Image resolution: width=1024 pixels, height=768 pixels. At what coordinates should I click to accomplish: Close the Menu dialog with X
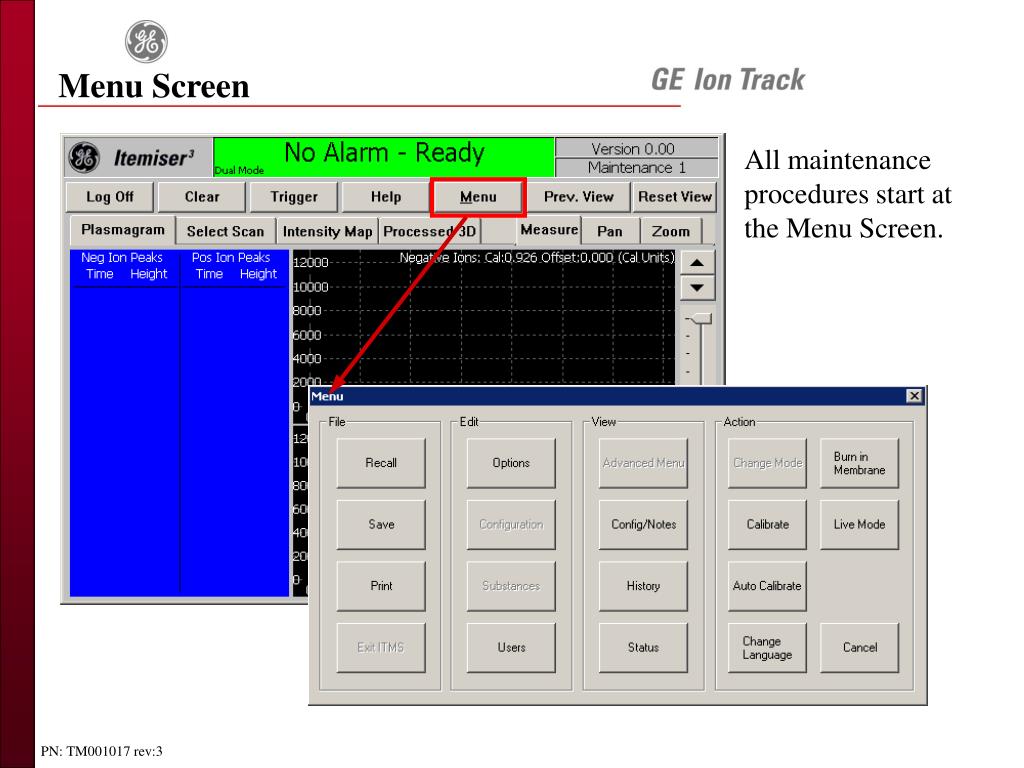point(914,396)
